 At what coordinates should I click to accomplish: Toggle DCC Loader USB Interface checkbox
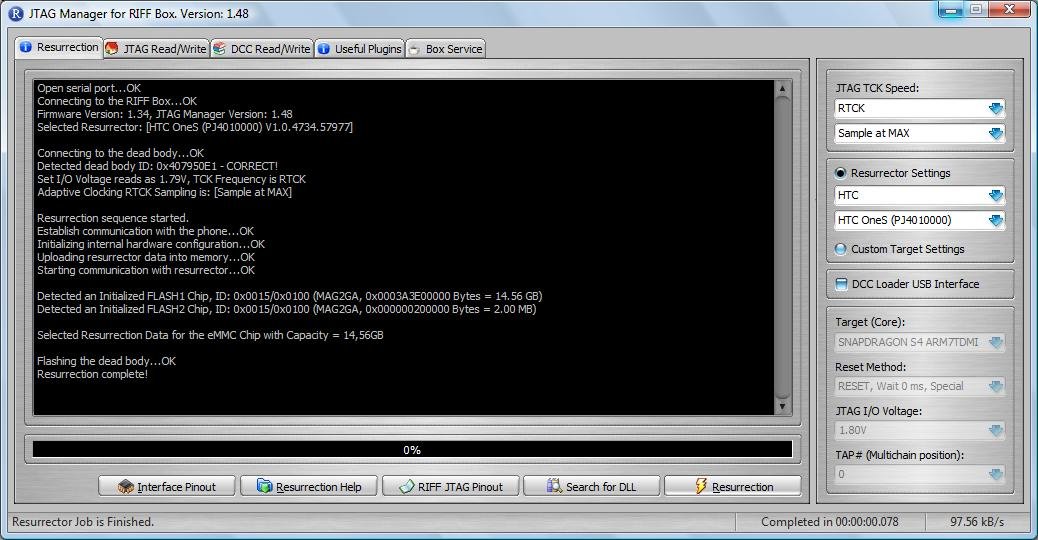point(841,285)
